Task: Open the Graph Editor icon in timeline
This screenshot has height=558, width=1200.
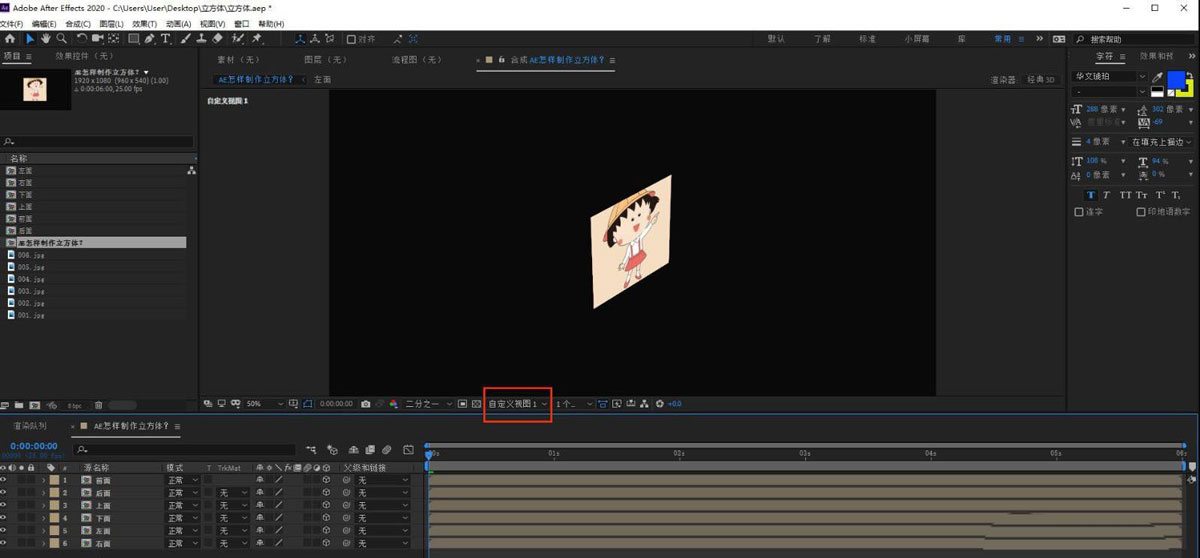Action: click(x=408, y=450)
